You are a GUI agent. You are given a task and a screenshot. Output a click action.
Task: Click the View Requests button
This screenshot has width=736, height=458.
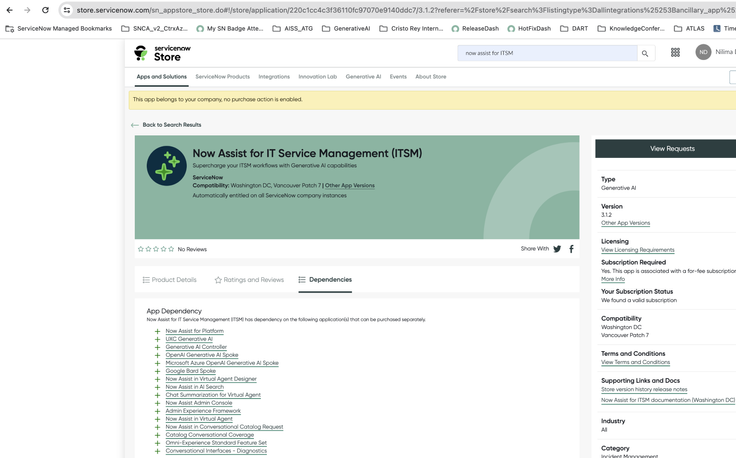tap(672, 148)
